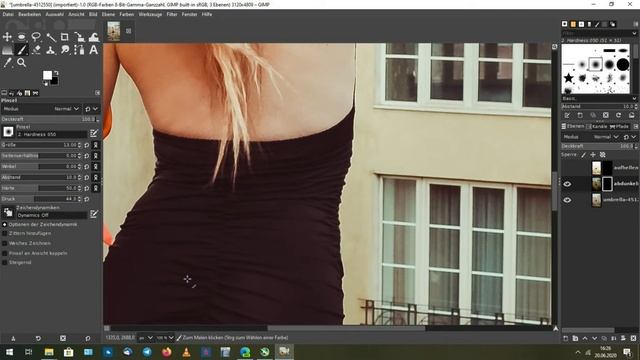Viewport: 640px width, 360px height.
Task: Toggle lock position in Sperre row
Action: 593,155
